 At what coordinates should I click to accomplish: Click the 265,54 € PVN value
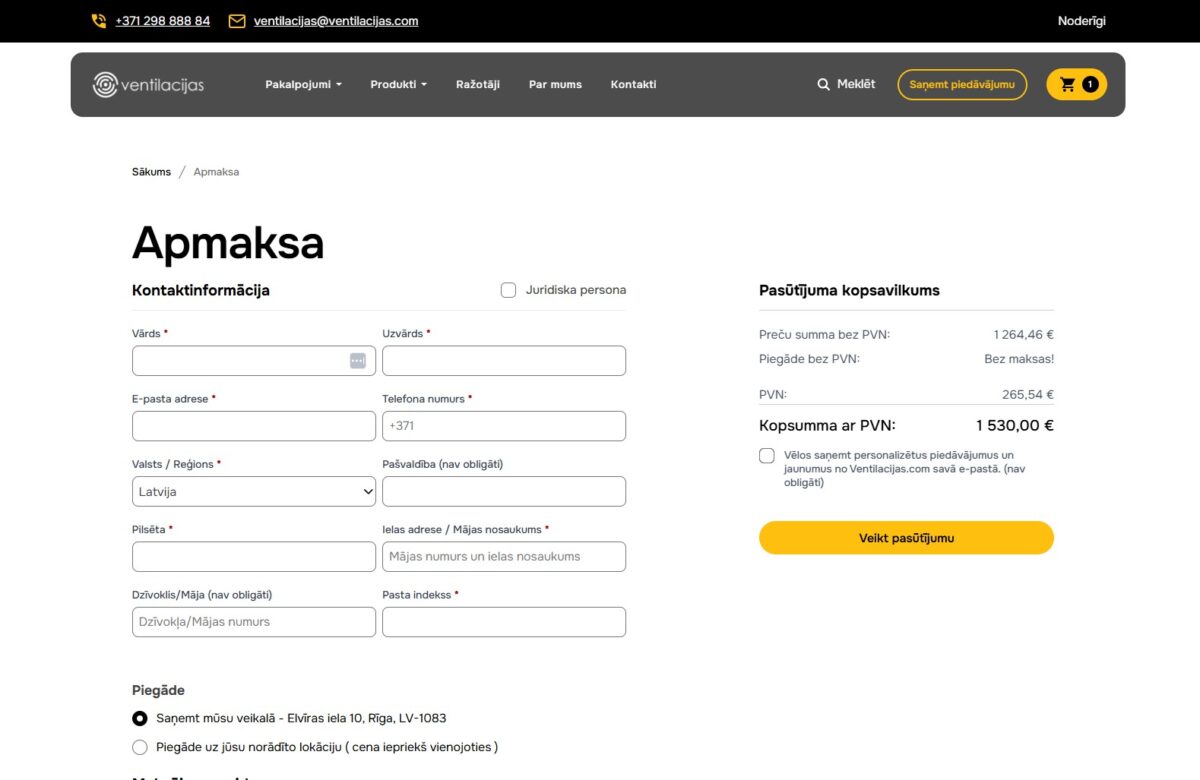pyautogui.click(x=1028, y=395)
